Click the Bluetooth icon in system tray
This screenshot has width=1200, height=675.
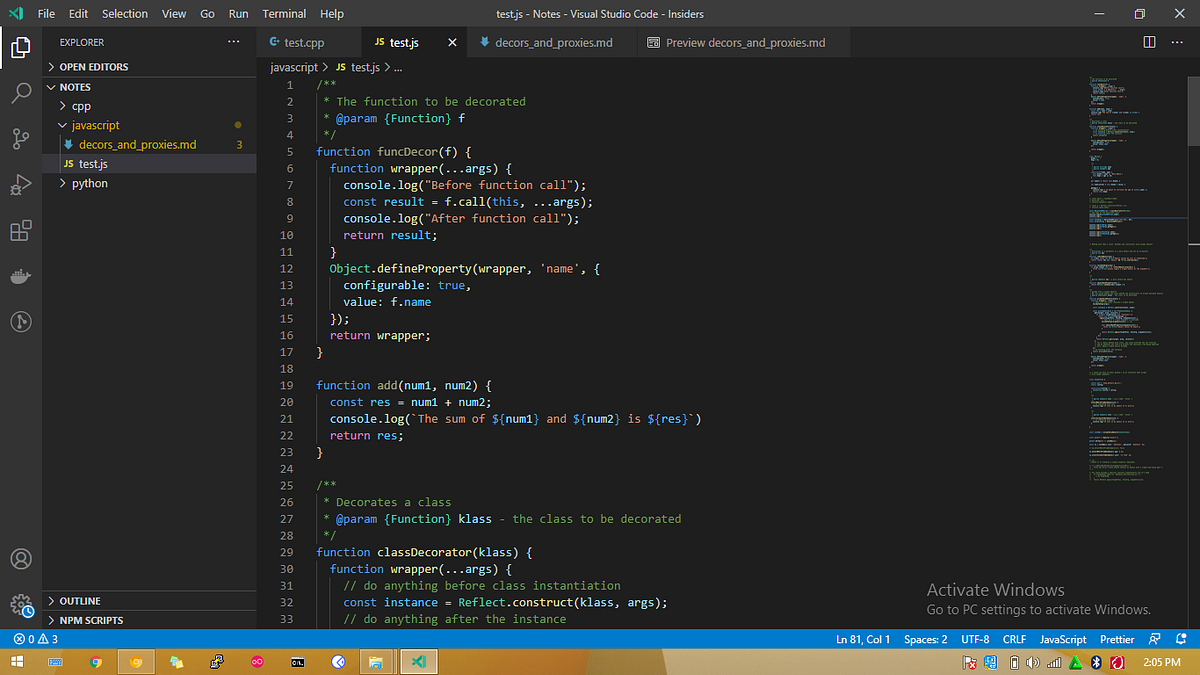1095,662
